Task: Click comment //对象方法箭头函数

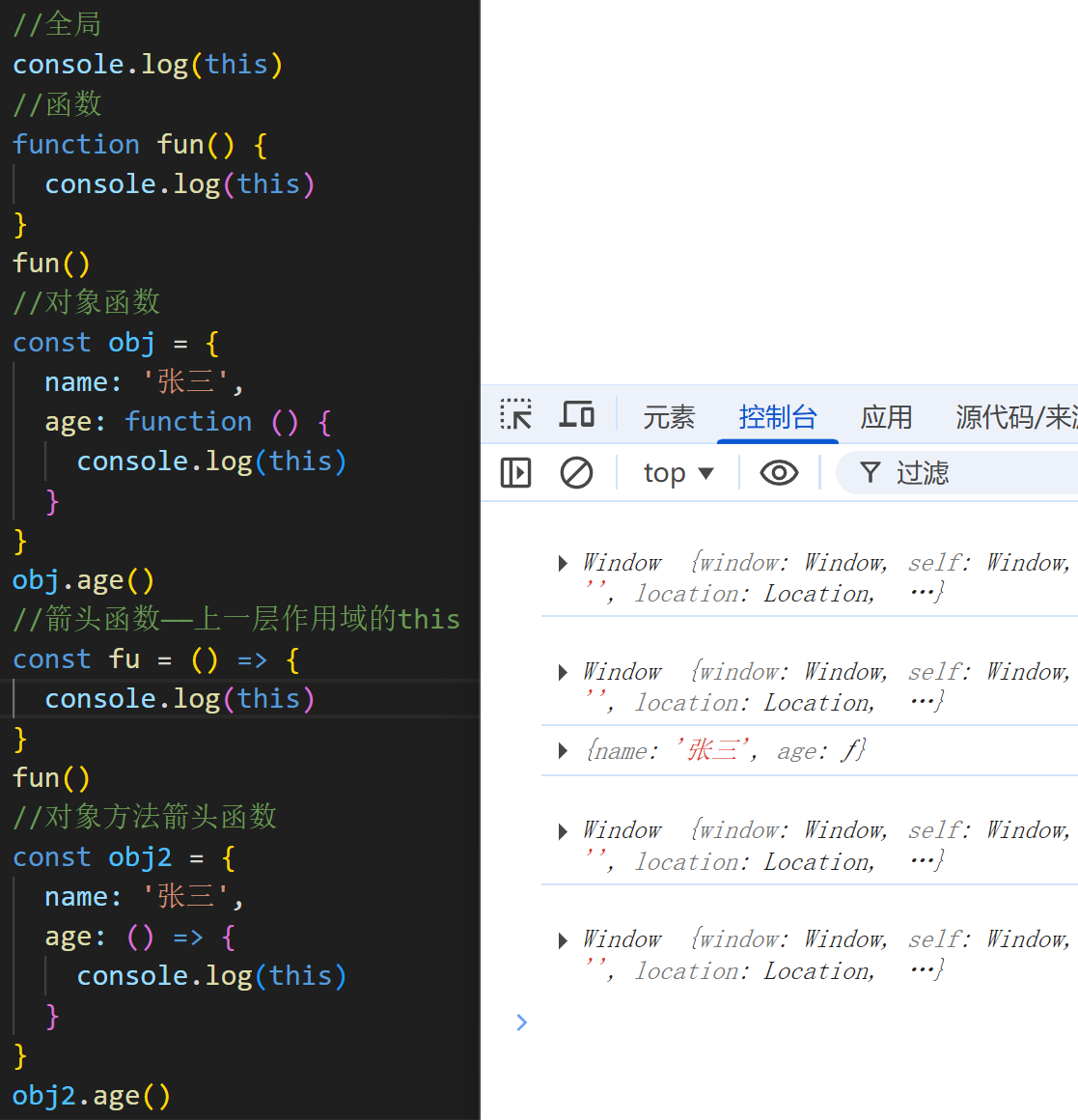Action: tap(145, 817)
